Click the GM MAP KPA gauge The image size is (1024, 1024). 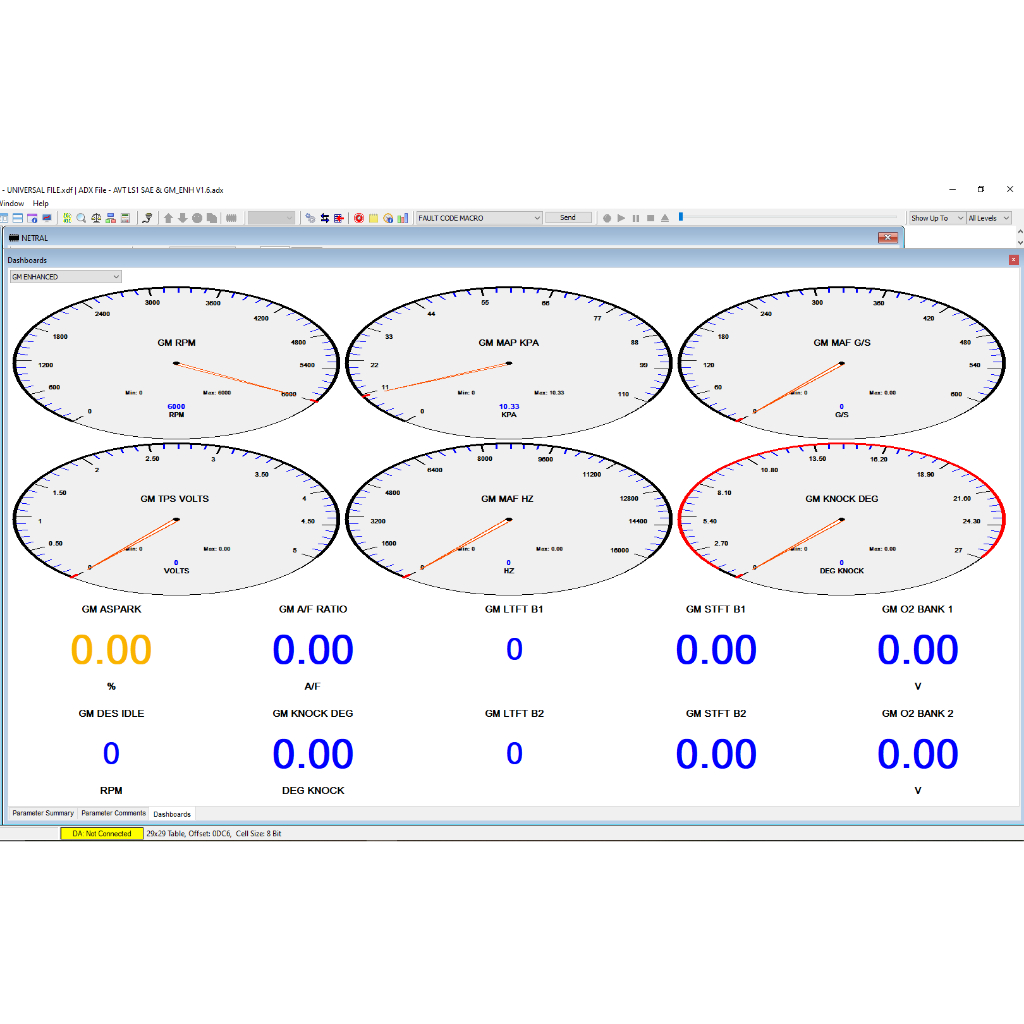[509, 362]
